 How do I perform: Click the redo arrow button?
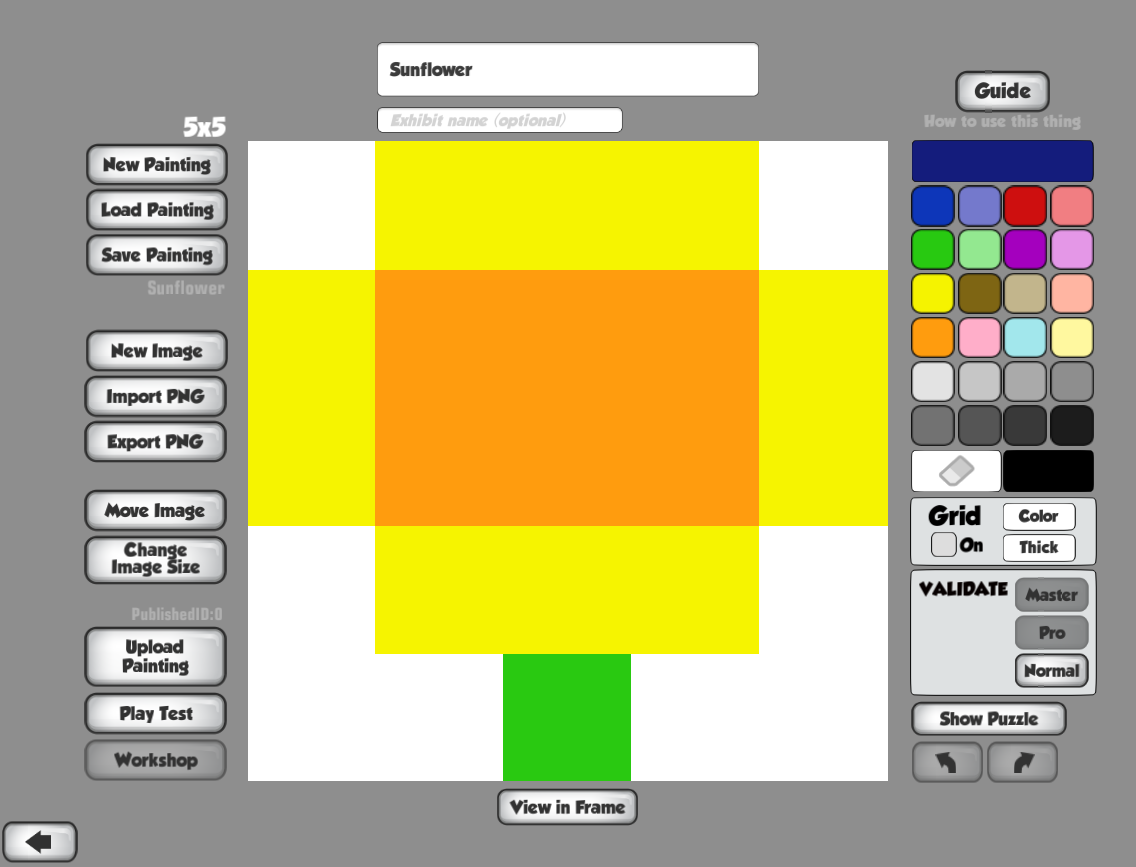pyautogui.click(x=1021, y=763)
